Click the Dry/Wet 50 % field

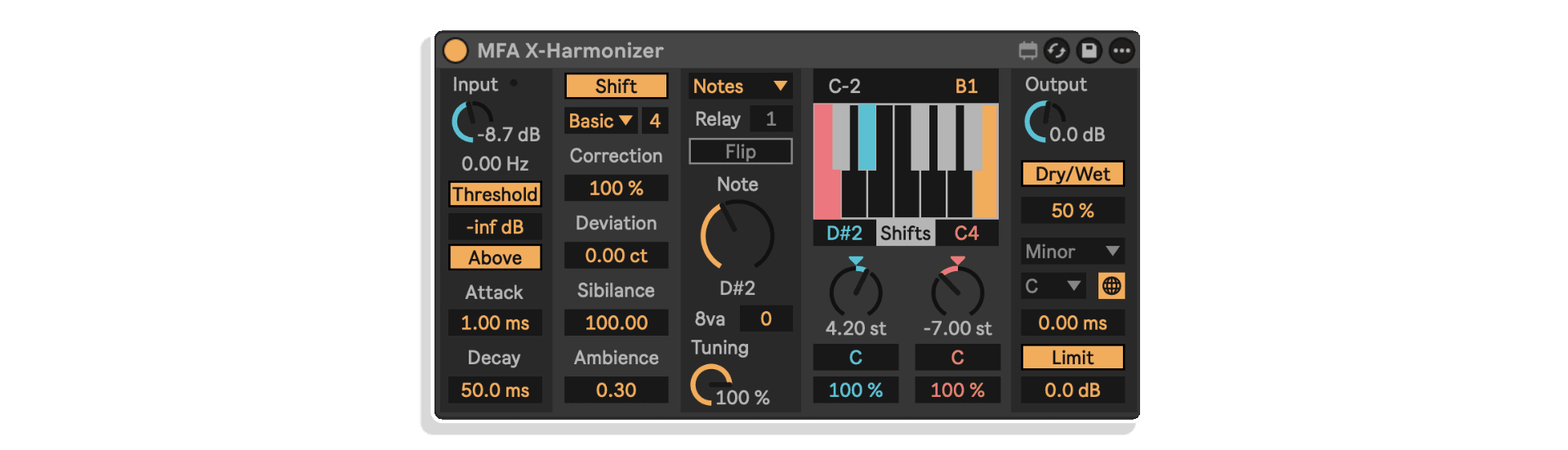click(1072, 211)
